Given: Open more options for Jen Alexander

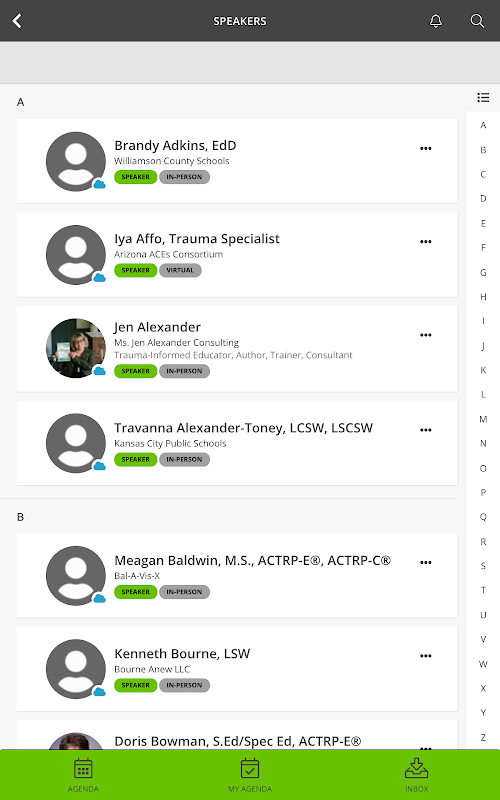Looking at the screenshot, I should (x=426, y=335).
